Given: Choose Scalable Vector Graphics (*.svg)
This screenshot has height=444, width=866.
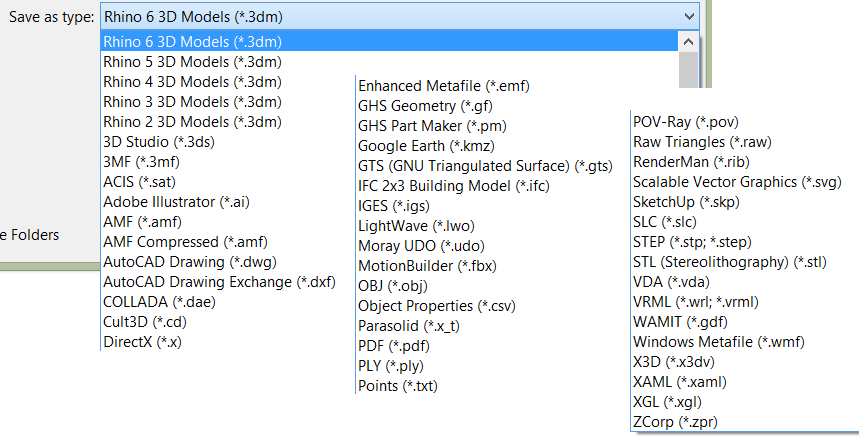Looking at the screenshot, I should [737, 182].
